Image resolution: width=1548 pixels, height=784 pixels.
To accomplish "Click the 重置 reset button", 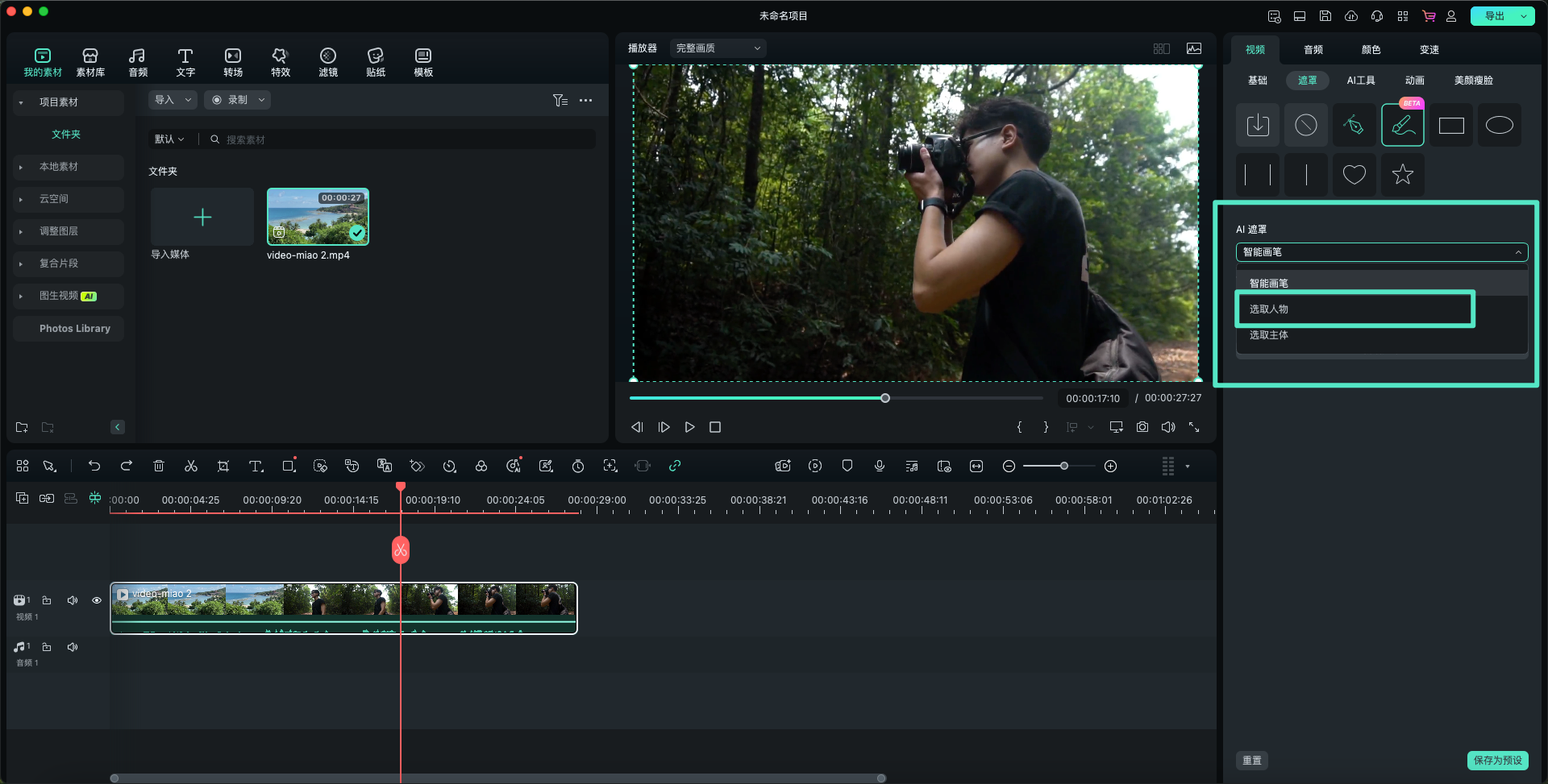I will (1251, 760).
